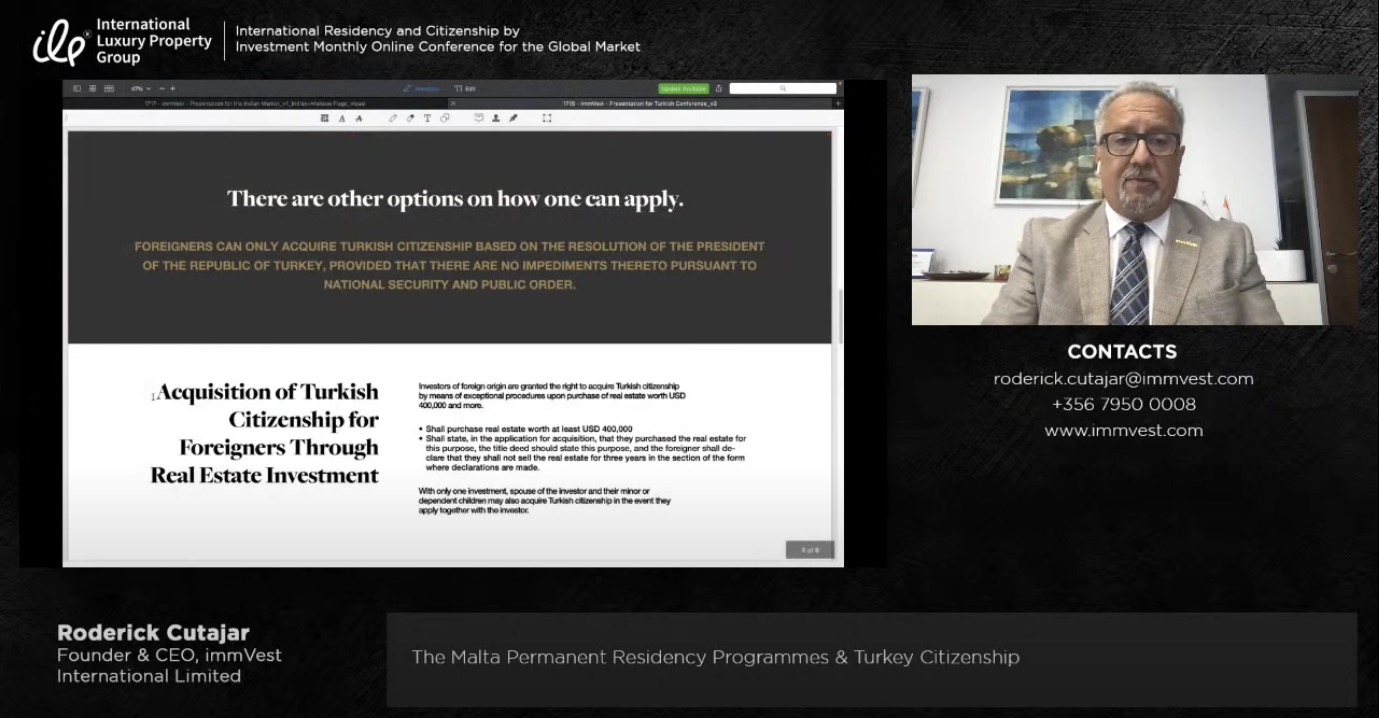This screenshot has height=718, width=1379.
Task: Add a note with the comment bubble icon
Action: (x=479, y=118)
